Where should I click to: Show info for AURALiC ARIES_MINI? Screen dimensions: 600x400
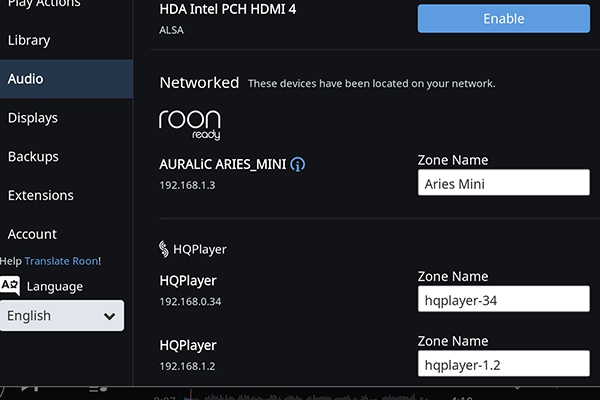pyautogui.click(x=298, y=165)
